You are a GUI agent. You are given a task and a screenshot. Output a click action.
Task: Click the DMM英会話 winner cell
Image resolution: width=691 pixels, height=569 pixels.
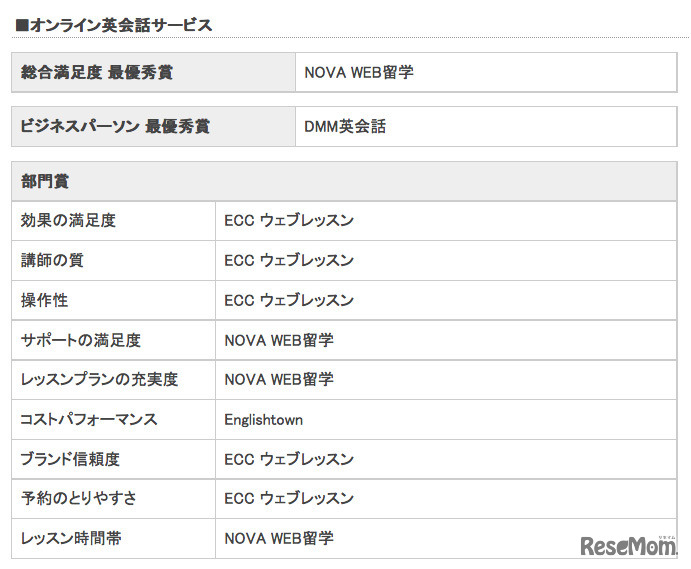click(345, 127)
